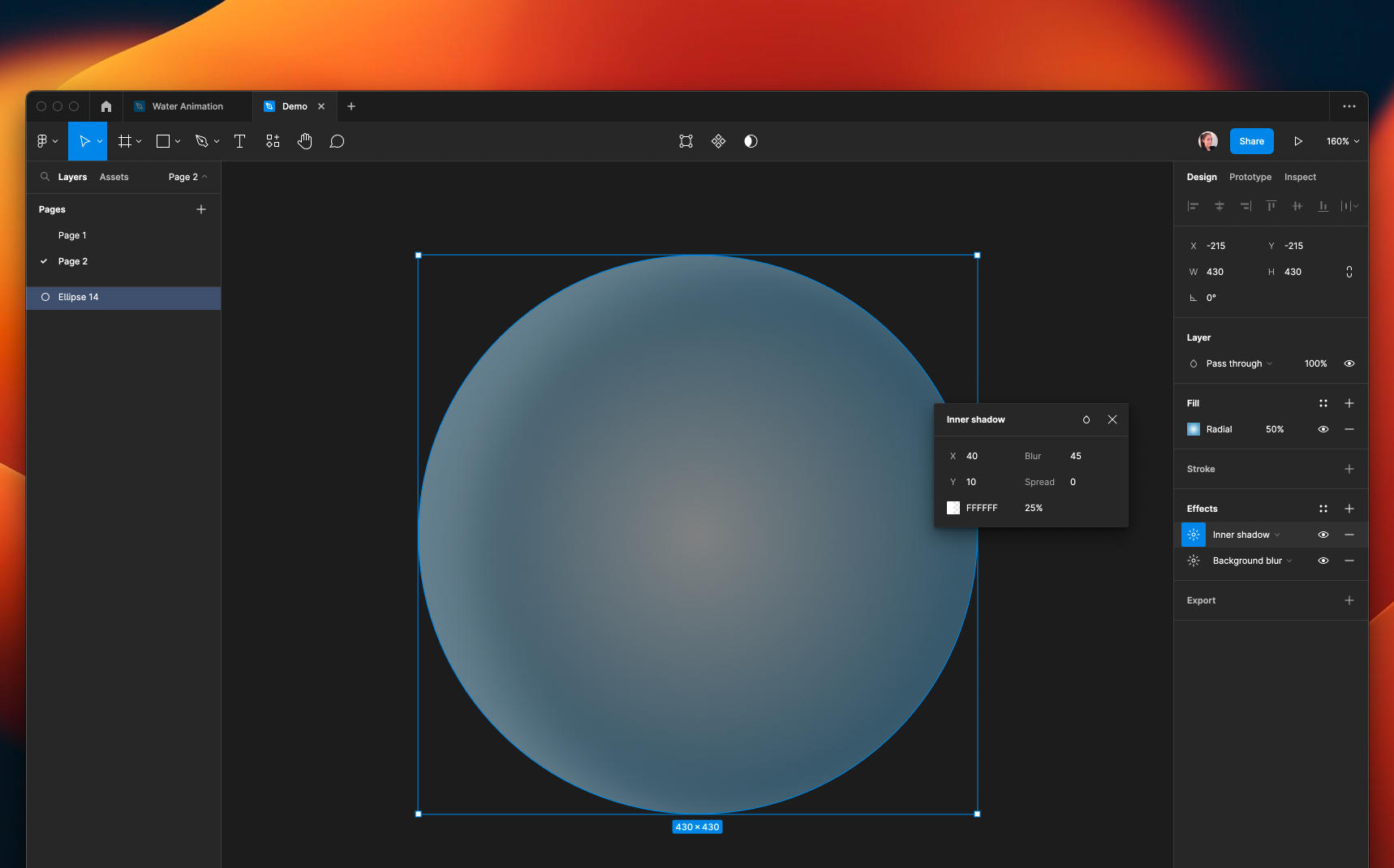Toggle layer visibility eye in Layer section
The image size is (1394, 868).
coord(1349,363)
